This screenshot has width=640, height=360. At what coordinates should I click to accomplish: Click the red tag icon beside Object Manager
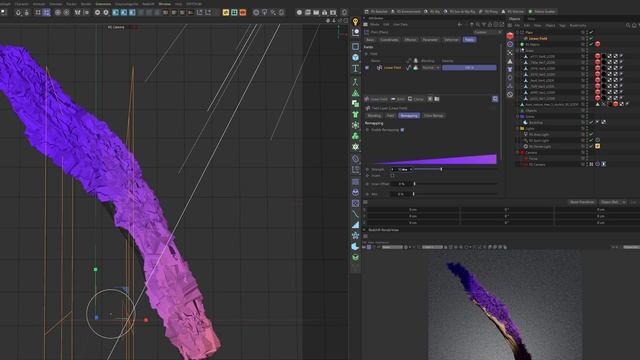[510, 36]
